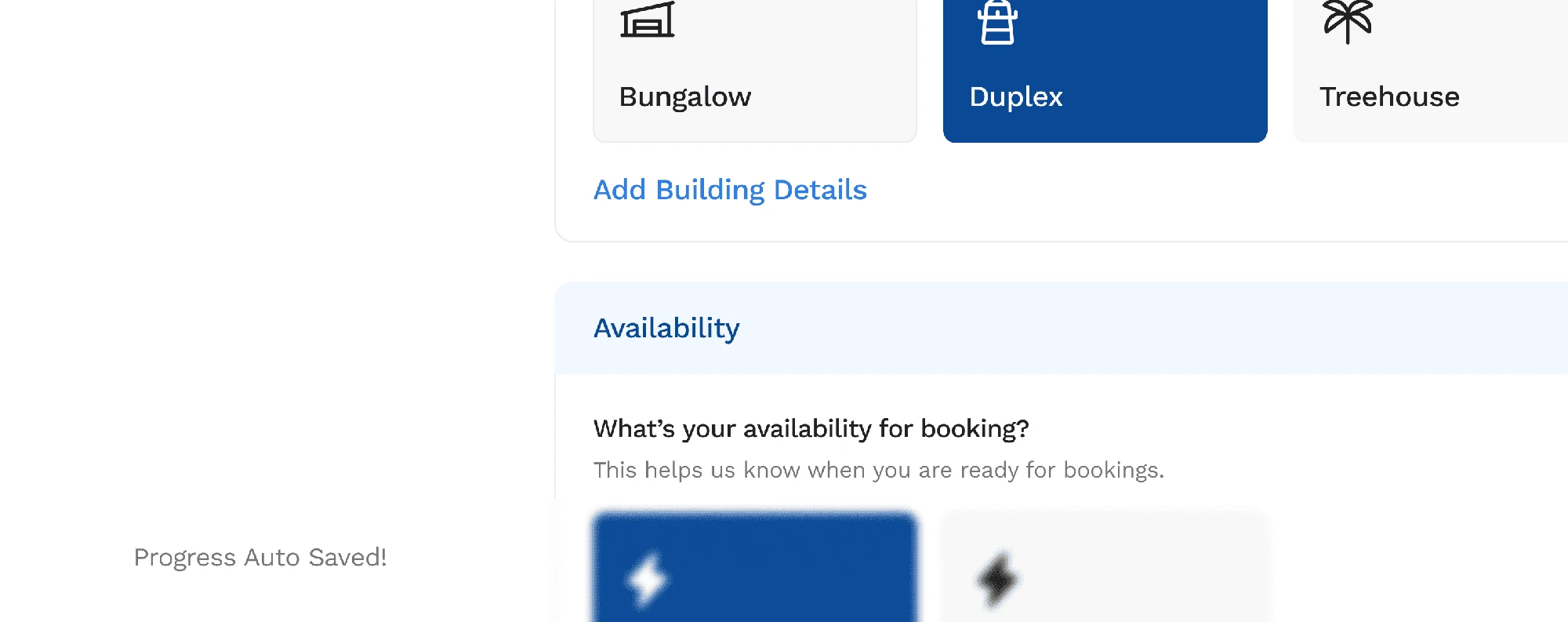1568x622 pixels.
Task: Open the Add Building Details link
Action: coord(730,190)
